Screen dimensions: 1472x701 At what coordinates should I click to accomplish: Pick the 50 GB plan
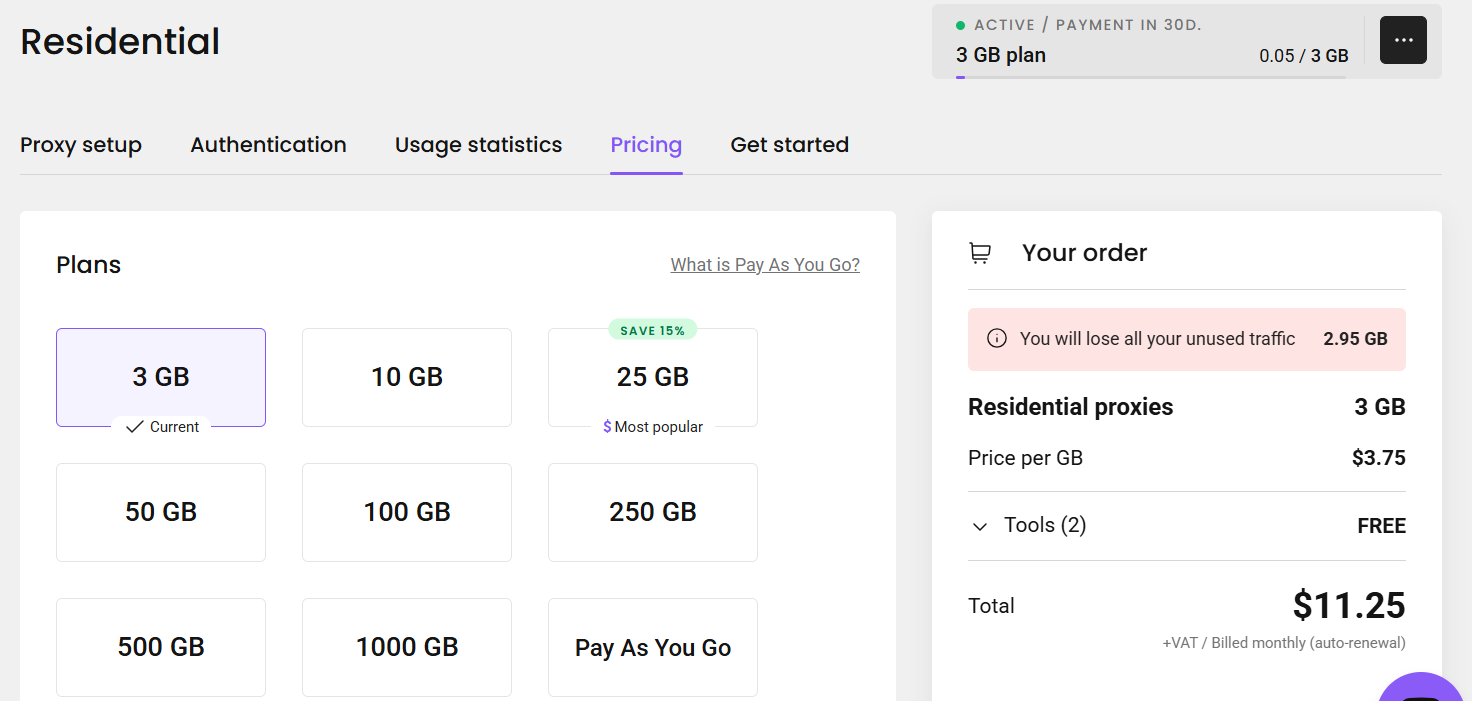(x=161, y=512)
